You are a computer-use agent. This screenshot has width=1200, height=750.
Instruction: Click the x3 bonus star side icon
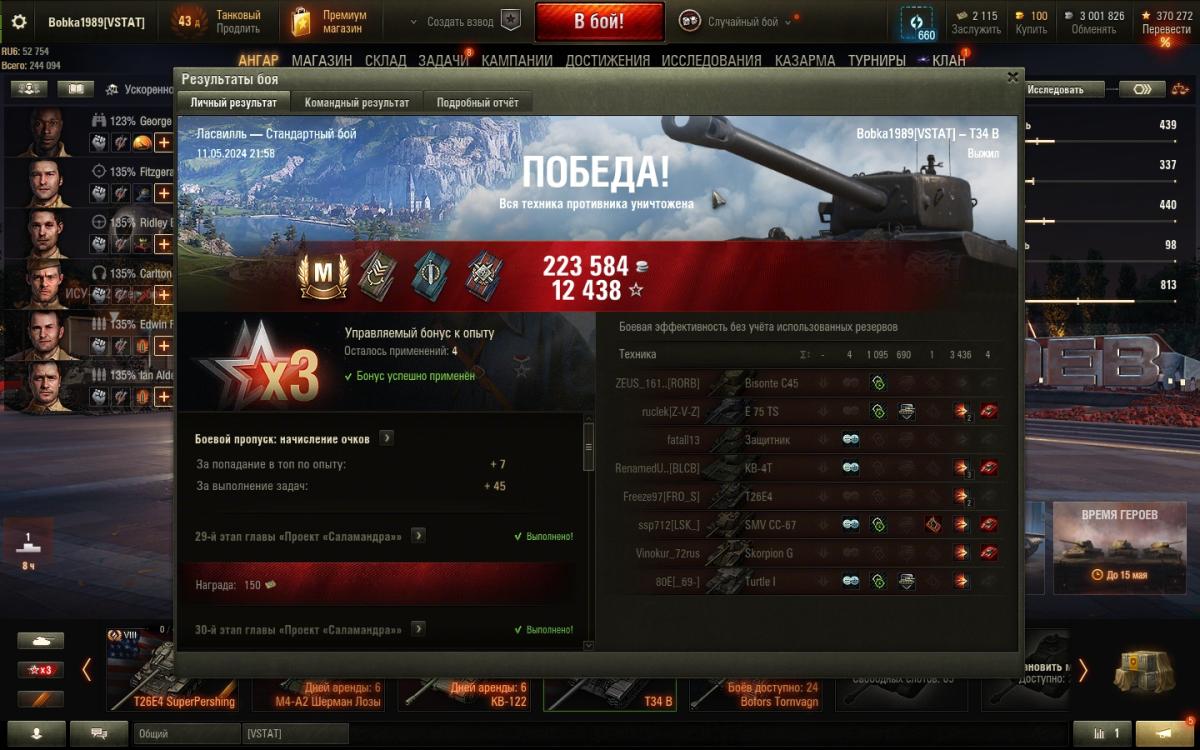pyautogui.click(x=41, y=669)
